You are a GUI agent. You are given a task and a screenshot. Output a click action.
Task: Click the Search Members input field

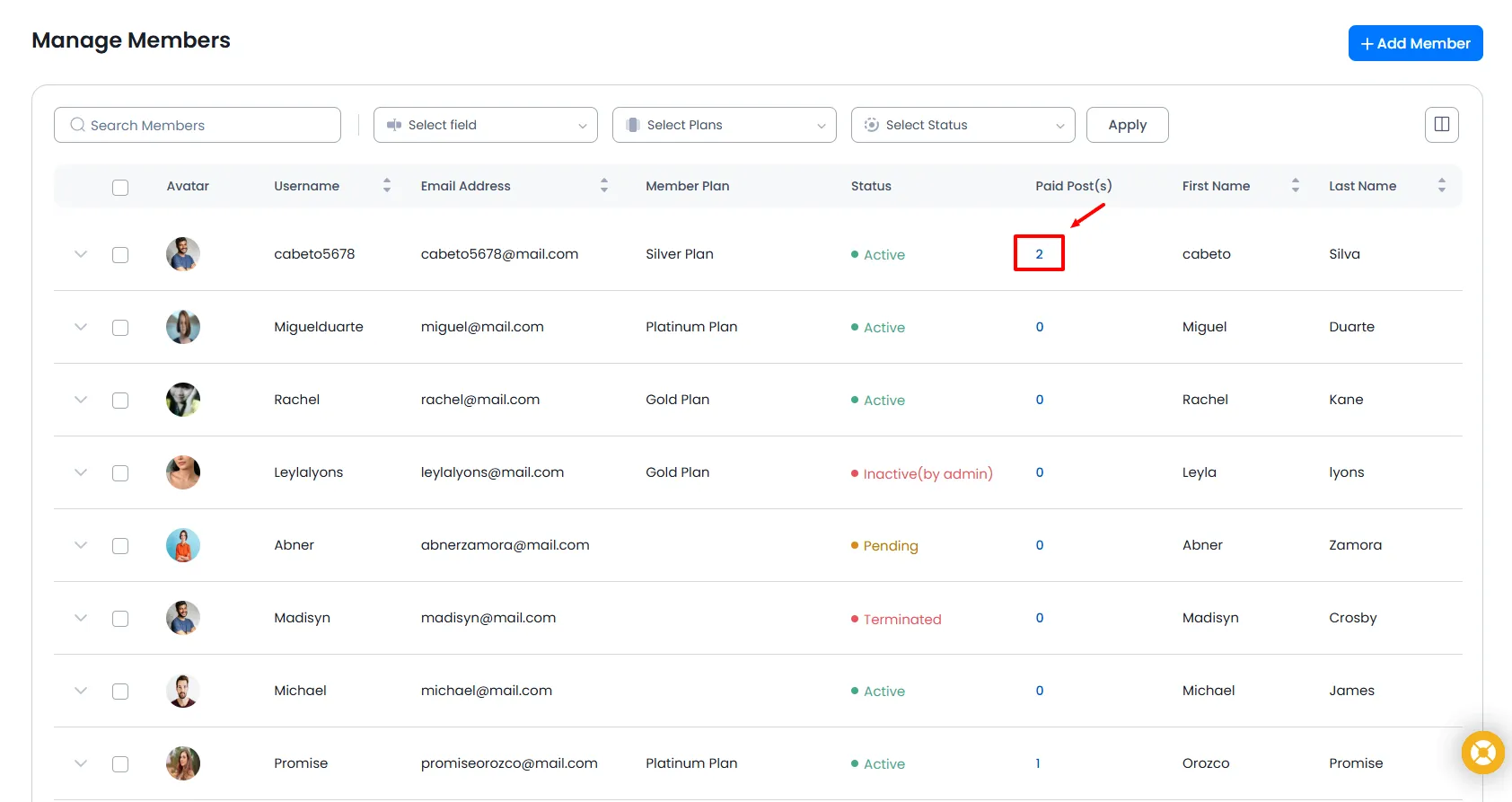point(198,125)
